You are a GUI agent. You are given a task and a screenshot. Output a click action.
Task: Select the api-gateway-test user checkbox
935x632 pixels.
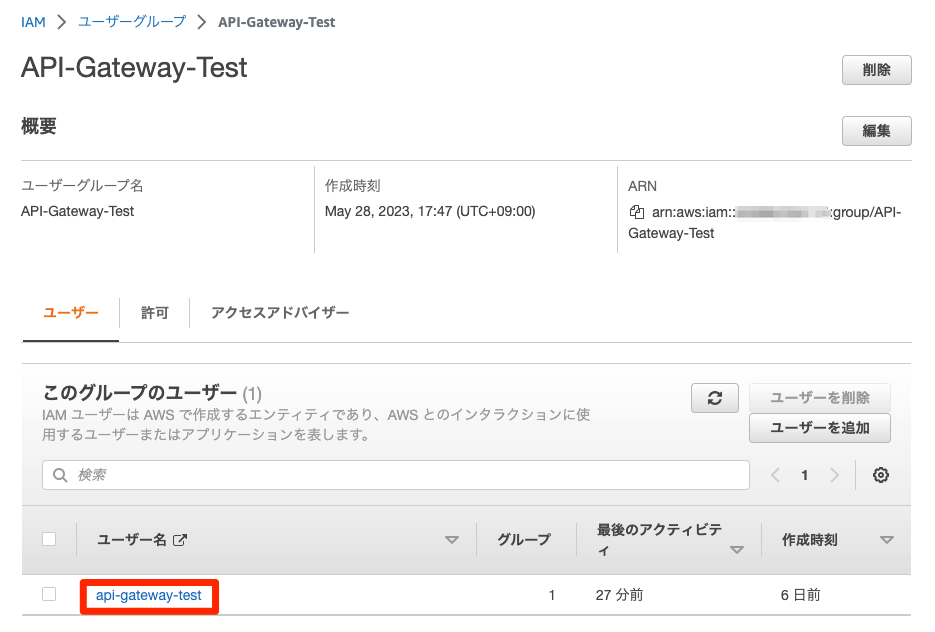click(49, 594)
